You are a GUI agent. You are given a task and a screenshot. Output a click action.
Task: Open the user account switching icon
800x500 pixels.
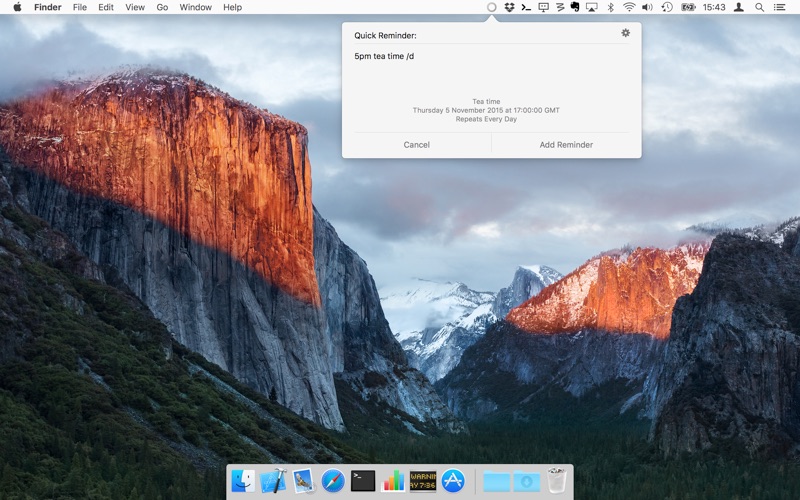(x=738, y=7)
